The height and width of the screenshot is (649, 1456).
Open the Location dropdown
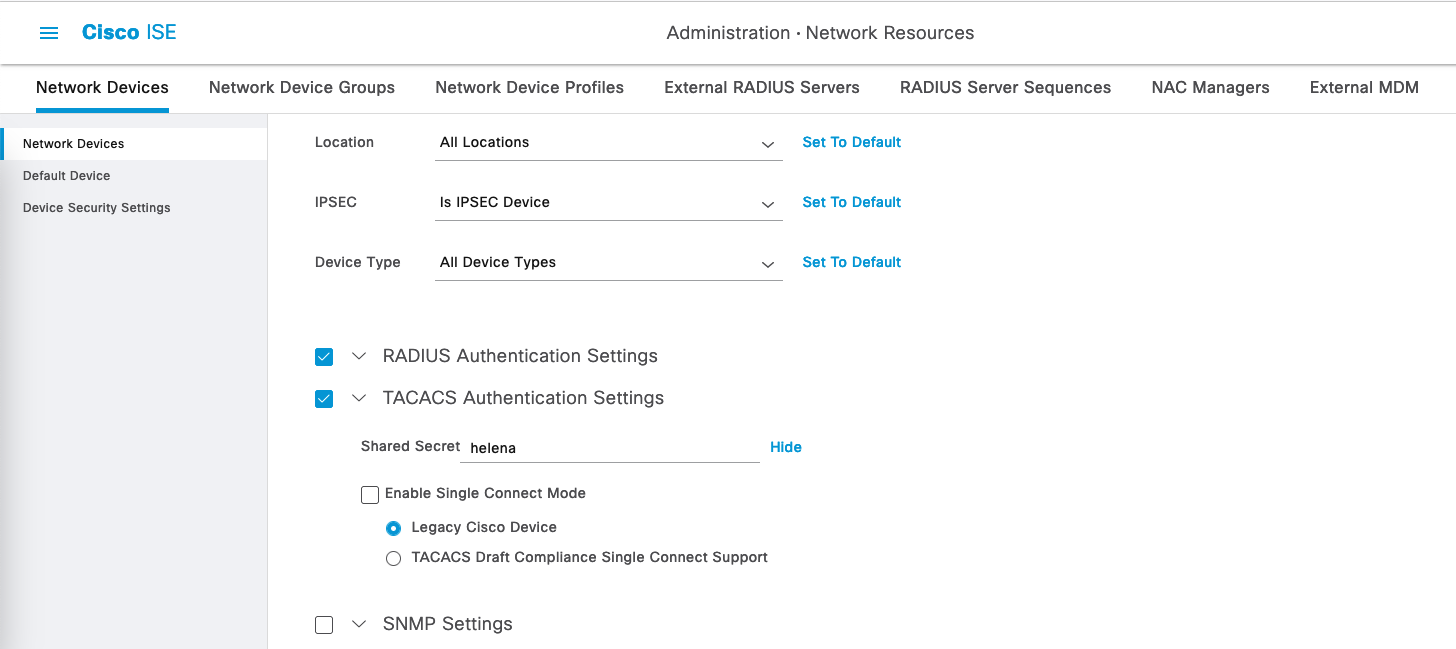(608, 143)
